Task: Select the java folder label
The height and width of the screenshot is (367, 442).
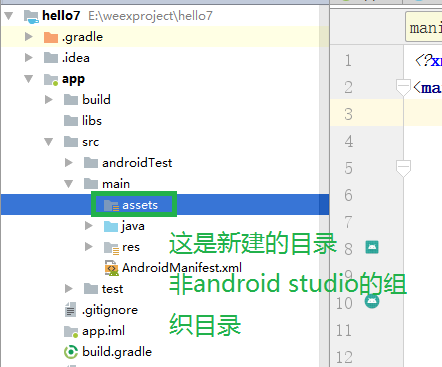Action: coord(133,226)
